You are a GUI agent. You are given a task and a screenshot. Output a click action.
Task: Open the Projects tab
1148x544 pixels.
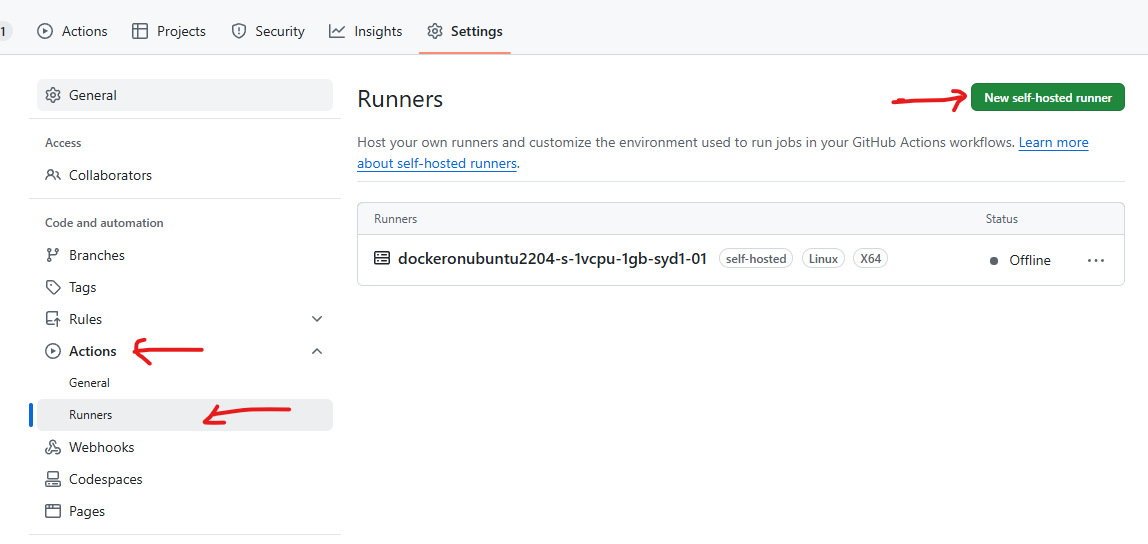tap(168, 31)
